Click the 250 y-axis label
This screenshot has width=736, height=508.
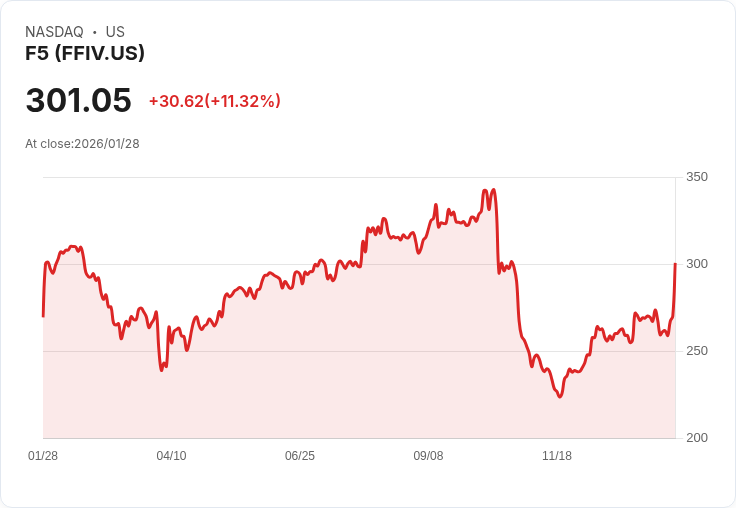pos(696,351)
